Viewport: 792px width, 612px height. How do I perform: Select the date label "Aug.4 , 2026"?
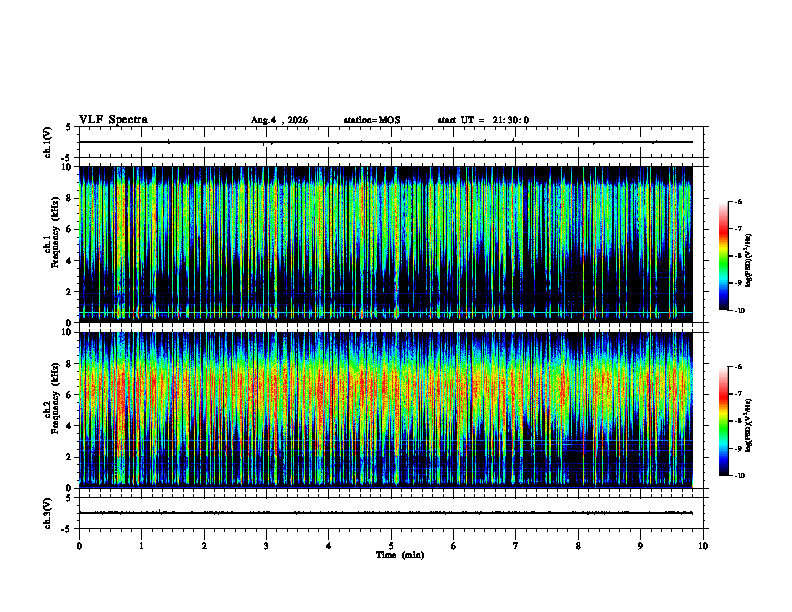[279, 120]
